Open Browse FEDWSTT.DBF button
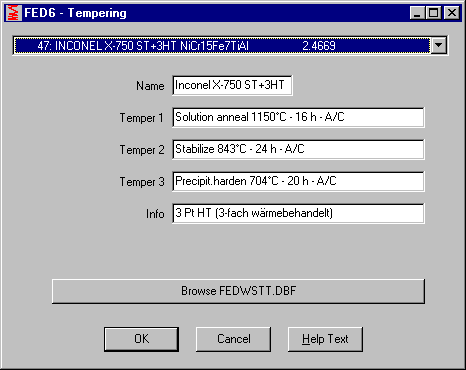Screen dimensions: 466x370 point(238,291)
